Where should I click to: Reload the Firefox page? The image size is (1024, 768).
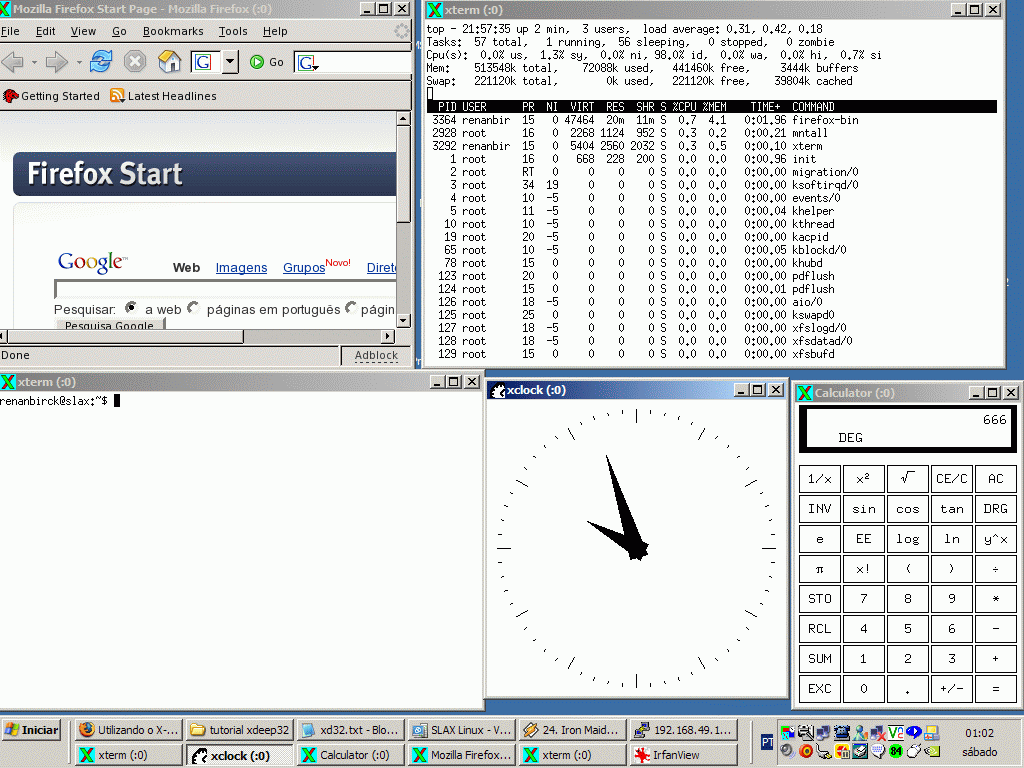tap(101, 61)
